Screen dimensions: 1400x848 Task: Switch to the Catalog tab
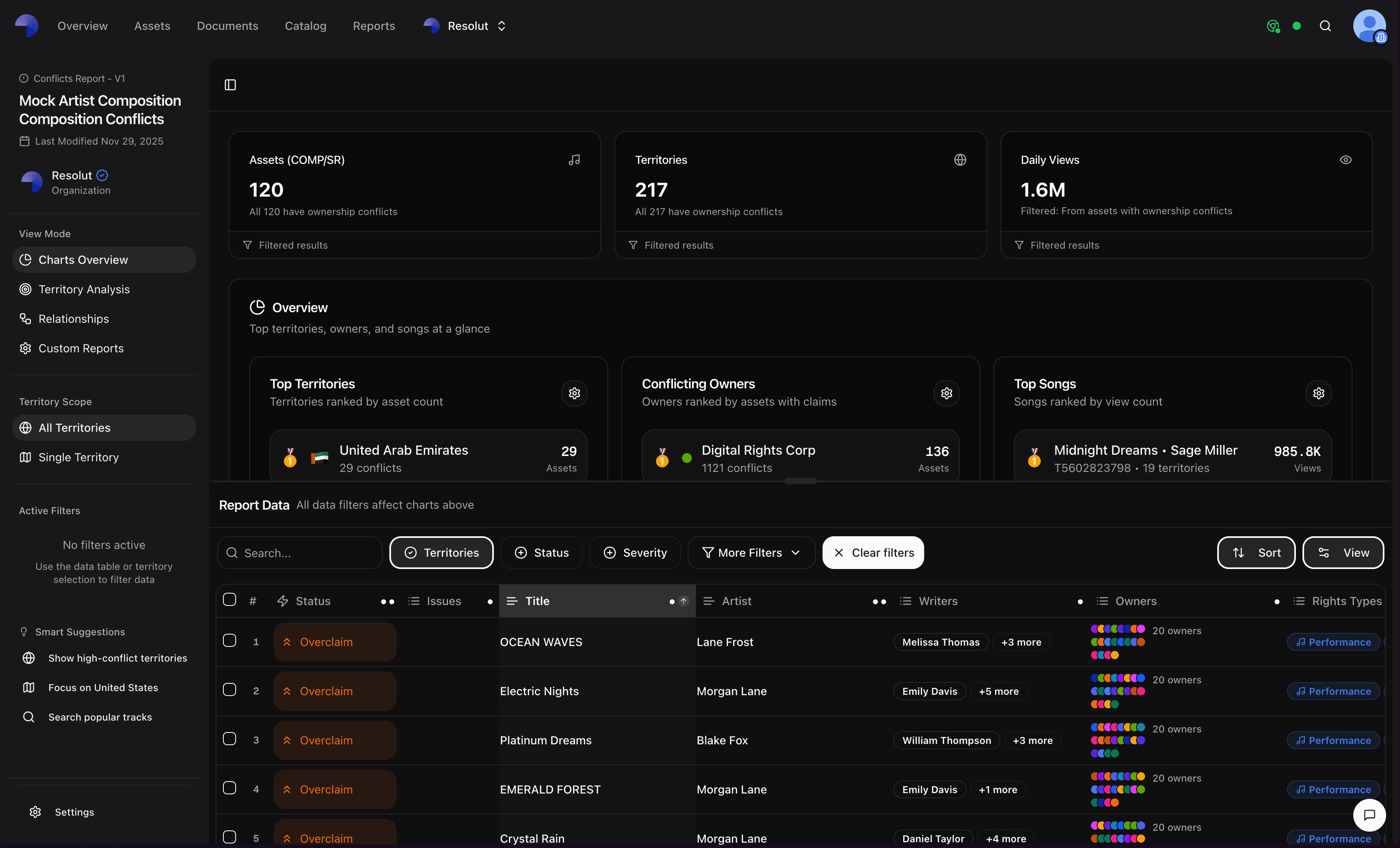click(306, 25)
